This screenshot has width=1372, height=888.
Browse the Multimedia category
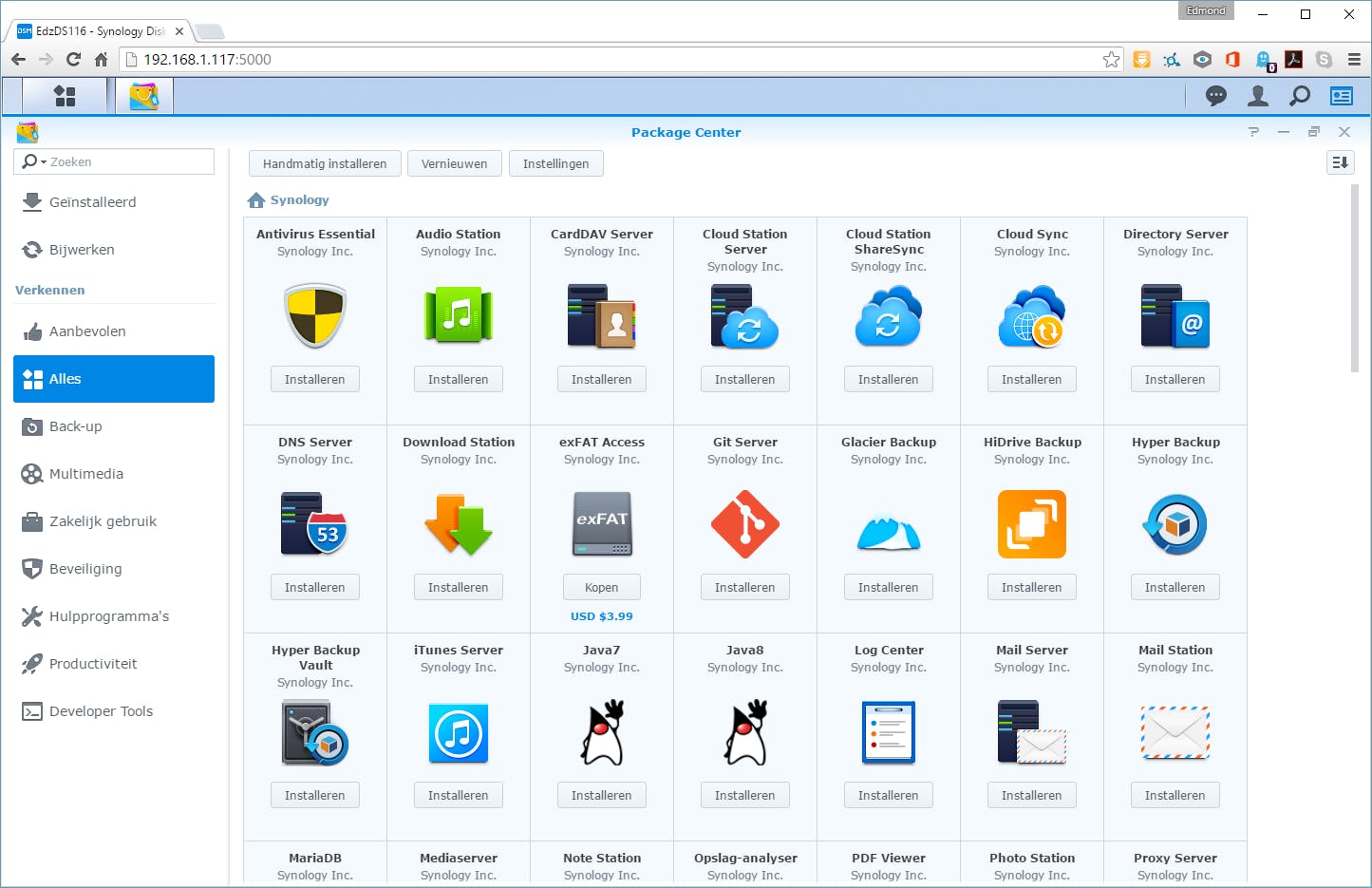(x=114, y=474)
